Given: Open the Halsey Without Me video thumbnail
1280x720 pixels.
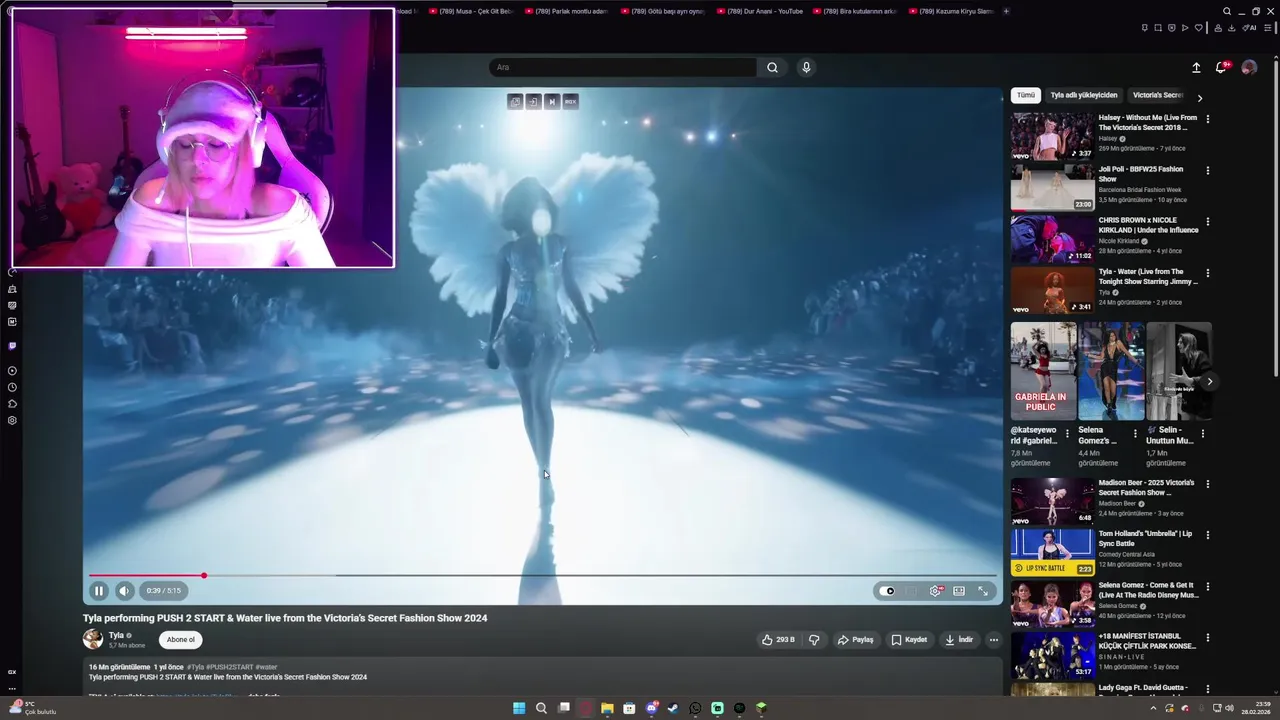Looking at the screenshot, I should pos(1052,136).
